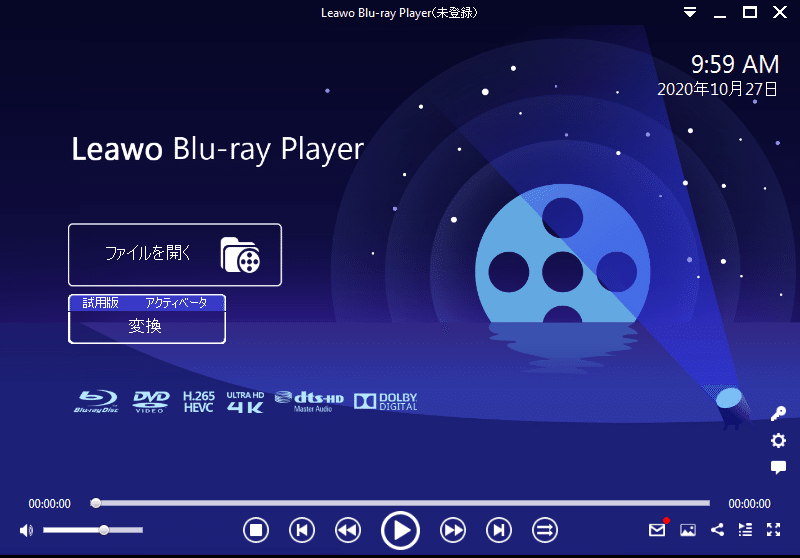Adjust the volume slider track

click(x=93, y=530)
